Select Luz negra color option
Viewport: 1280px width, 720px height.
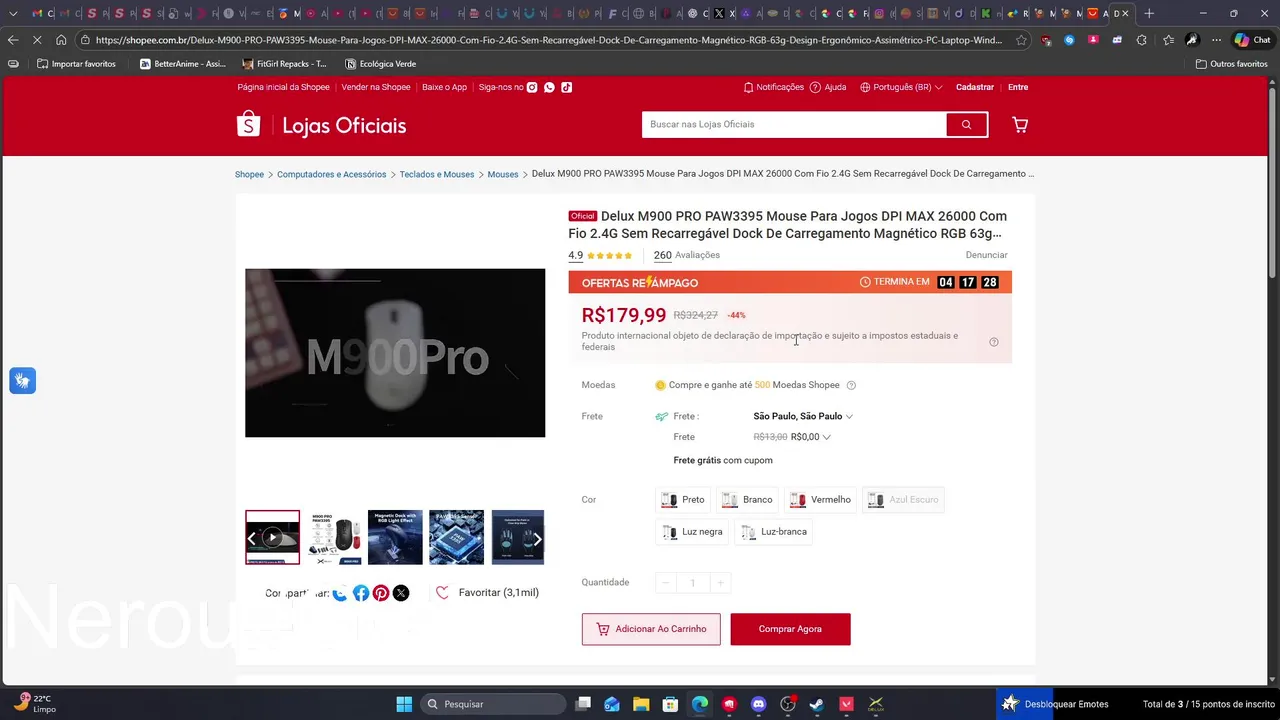692,532
